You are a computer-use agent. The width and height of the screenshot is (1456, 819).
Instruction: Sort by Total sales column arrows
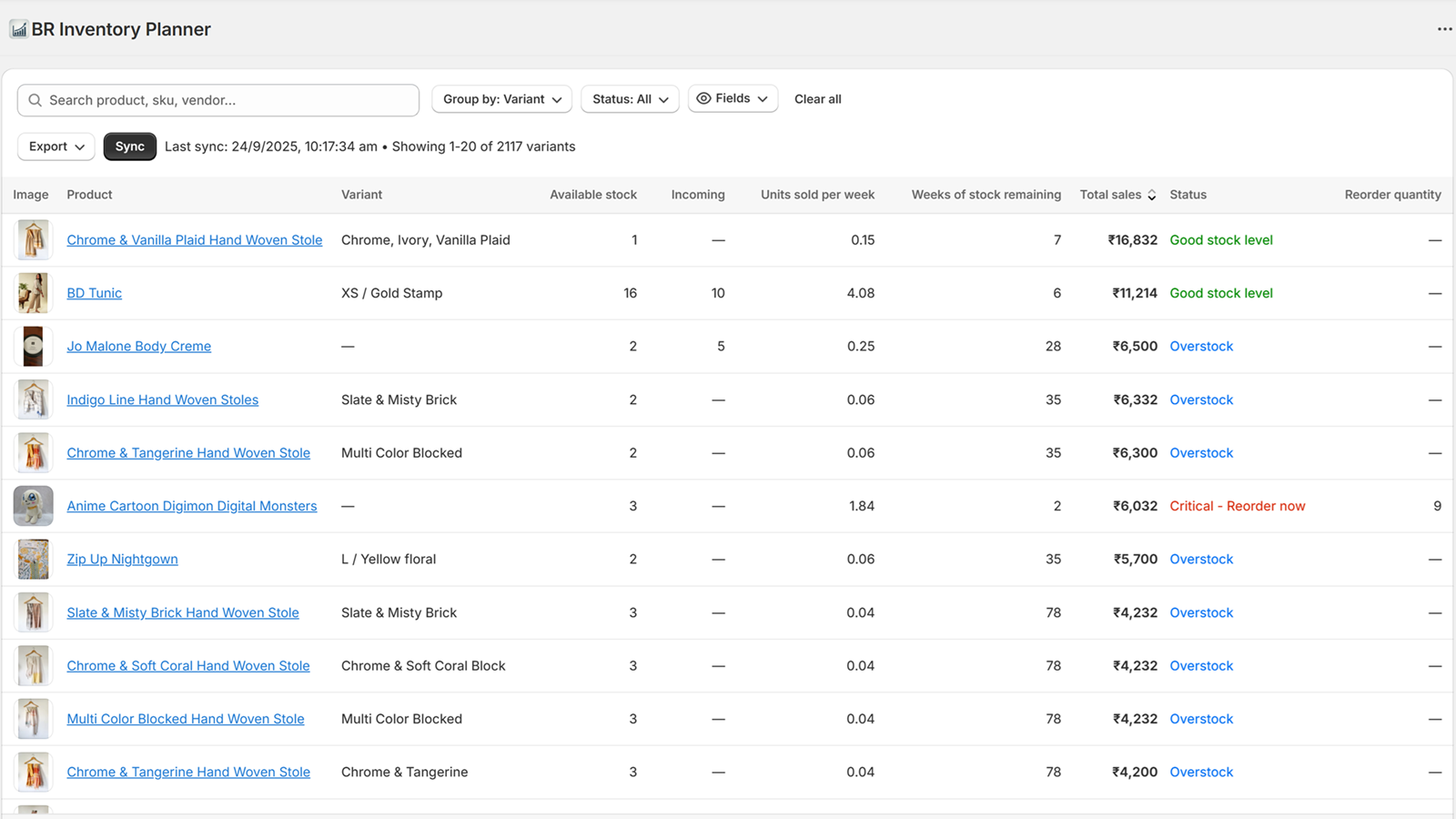pyautogui.click(x=1151, y=195)
